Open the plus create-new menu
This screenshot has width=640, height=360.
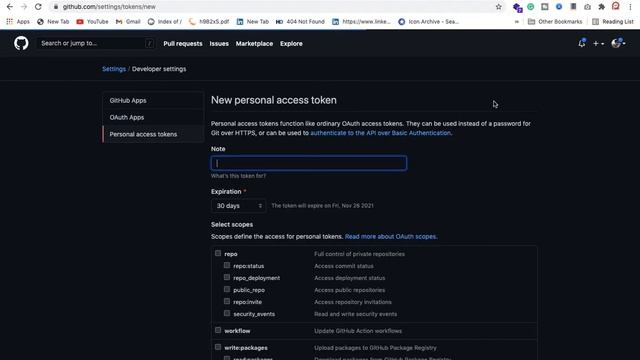coord(598,43)
